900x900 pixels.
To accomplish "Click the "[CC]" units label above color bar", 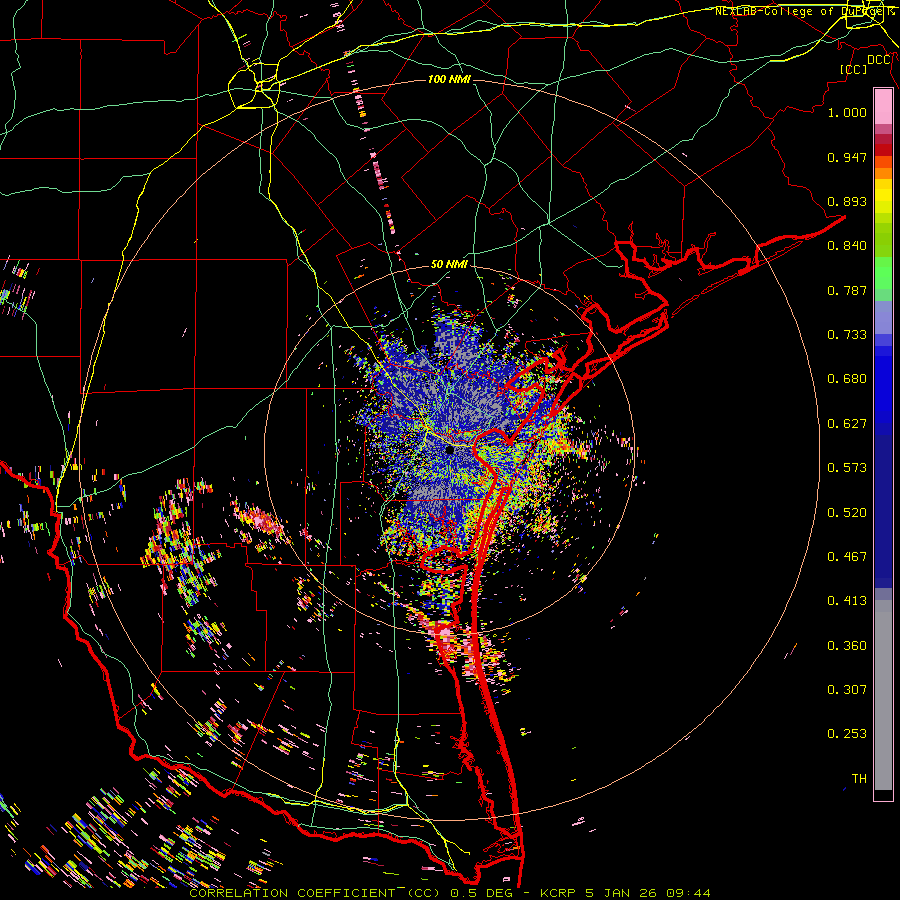I will tap(854, 69).
